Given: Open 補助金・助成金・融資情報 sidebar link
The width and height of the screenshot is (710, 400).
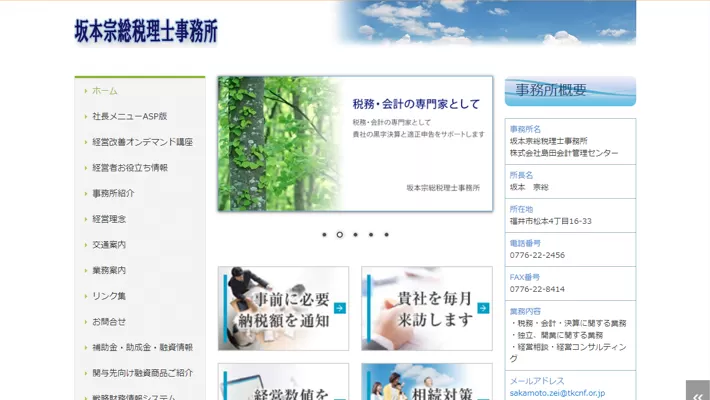Looking at the screenshot, I should tap(142, 347).
